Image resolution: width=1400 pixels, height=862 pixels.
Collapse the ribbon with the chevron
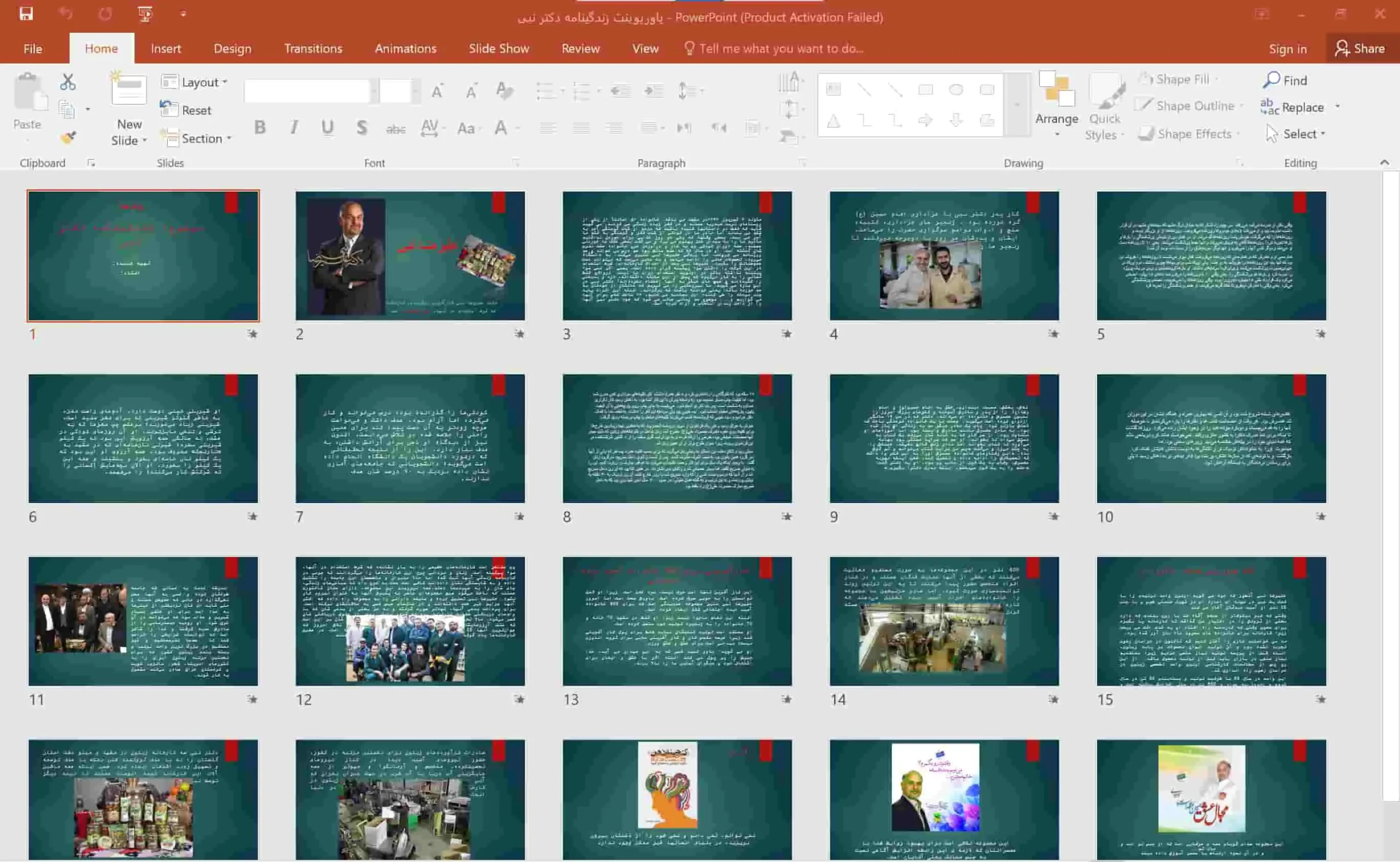1384,163
